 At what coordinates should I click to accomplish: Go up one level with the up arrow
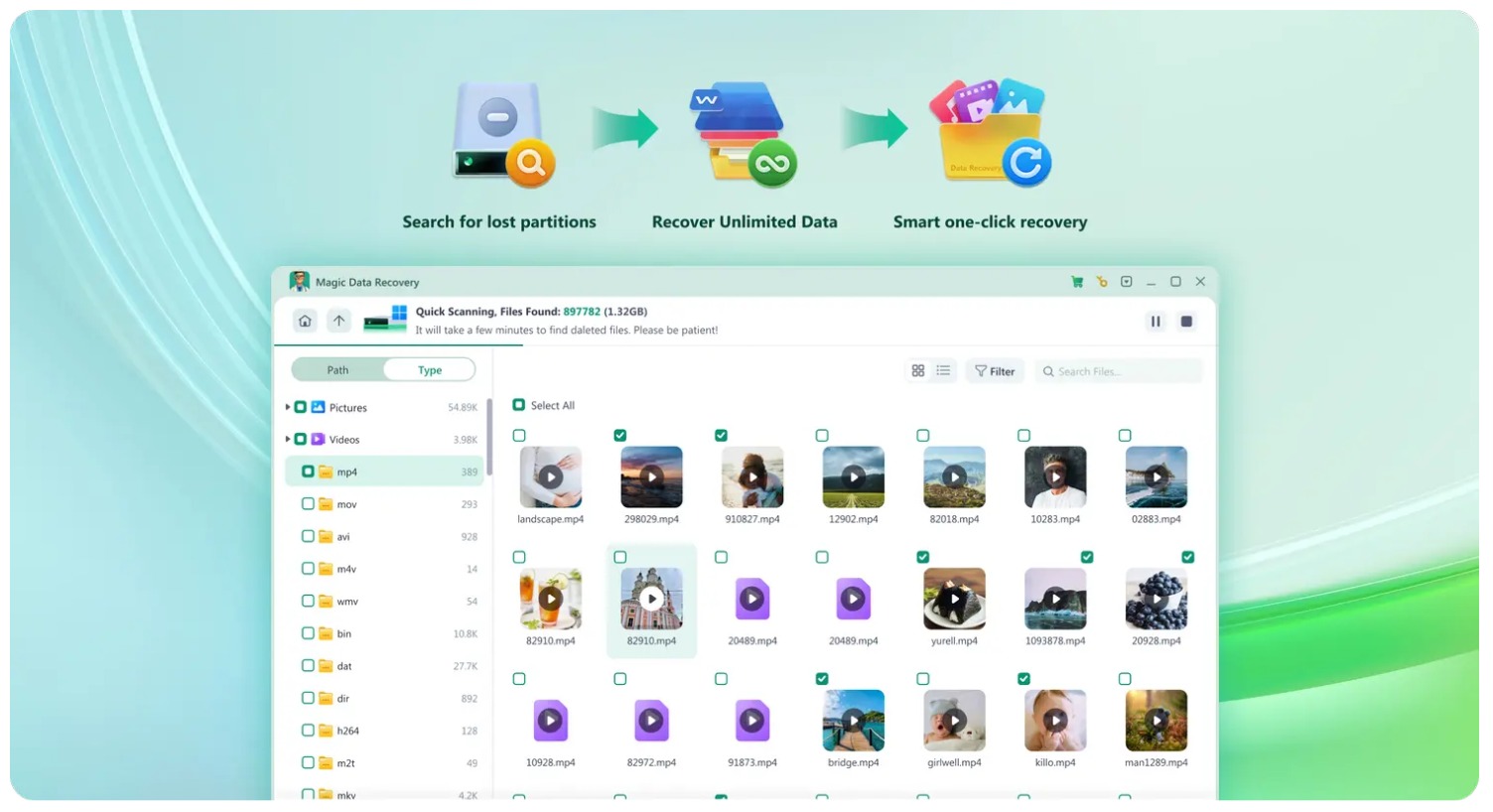[x=339, y=321]
